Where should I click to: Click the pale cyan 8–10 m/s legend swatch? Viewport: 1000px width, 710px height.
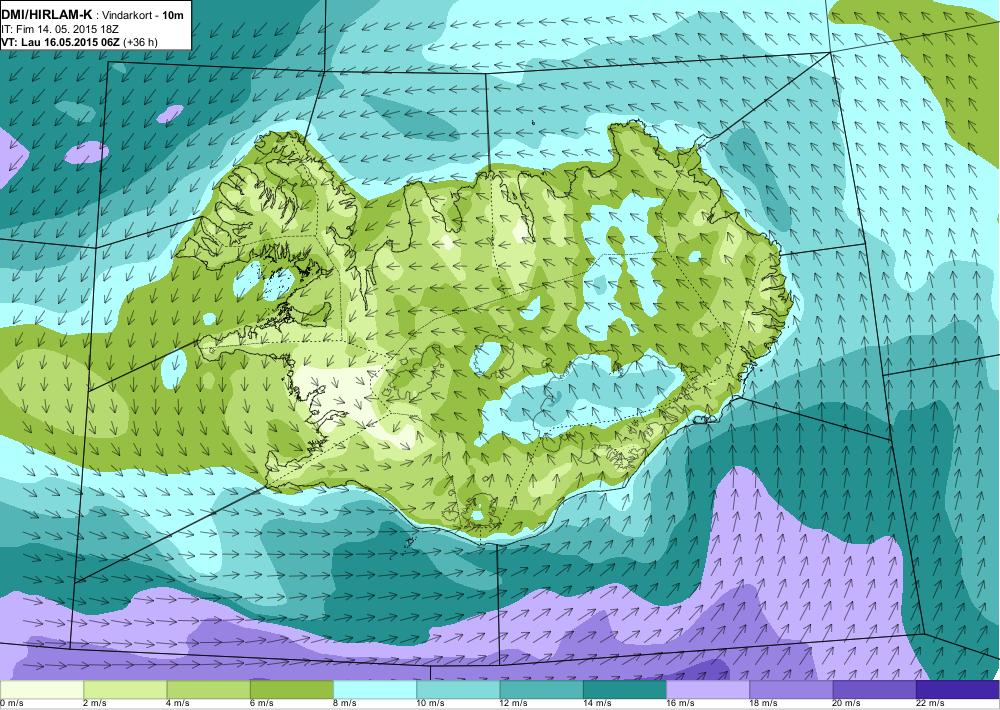coord(375,690)
